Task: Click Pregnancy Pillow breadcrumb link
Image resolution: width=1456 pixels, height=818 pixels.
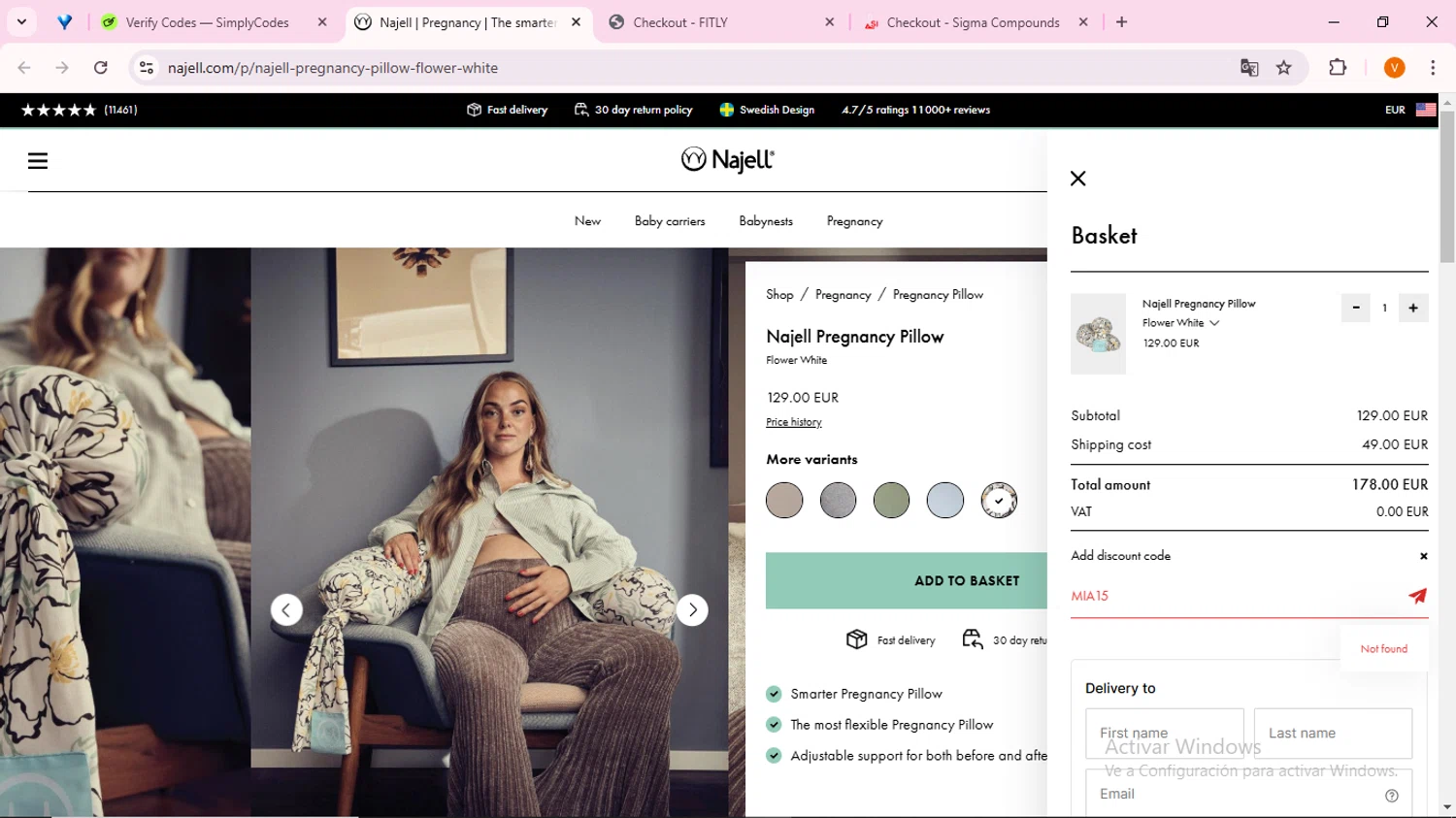Action: click(938, 295)
